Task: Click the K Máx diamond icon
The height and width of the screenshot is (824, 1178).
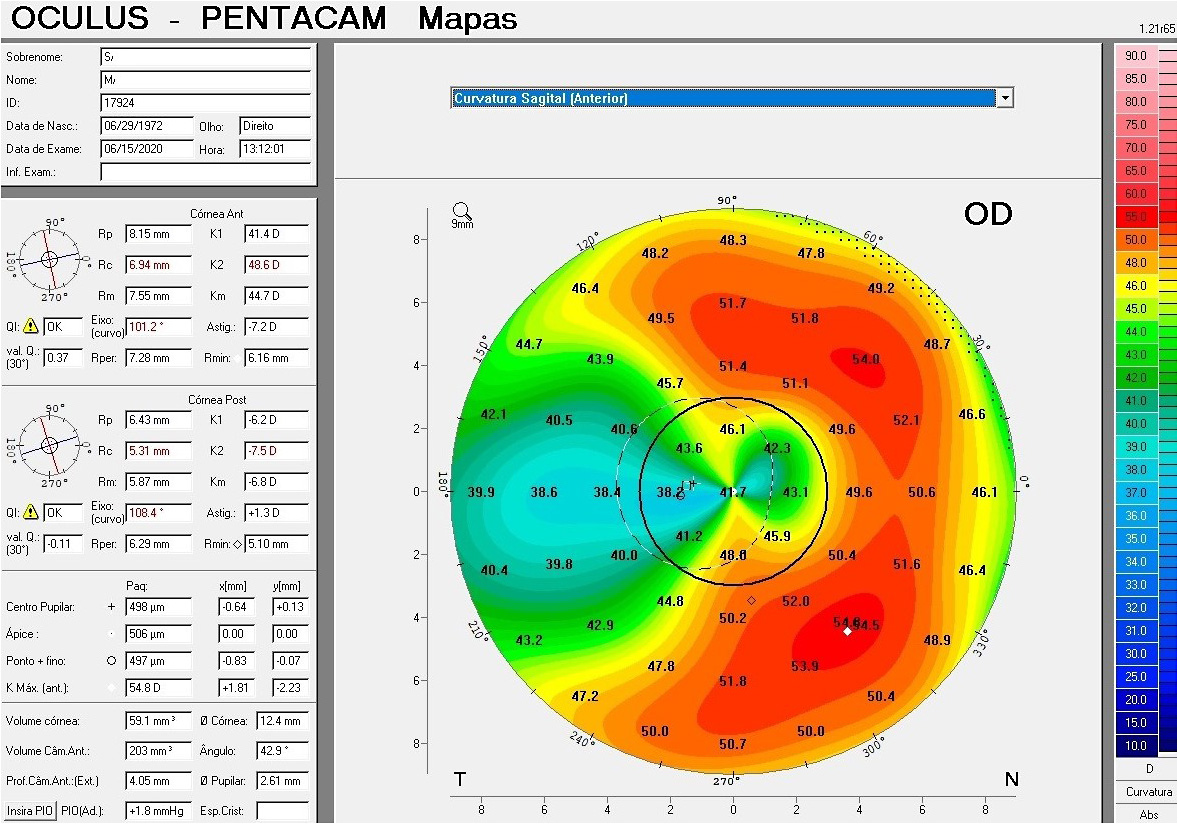Action: coord(110,687)
